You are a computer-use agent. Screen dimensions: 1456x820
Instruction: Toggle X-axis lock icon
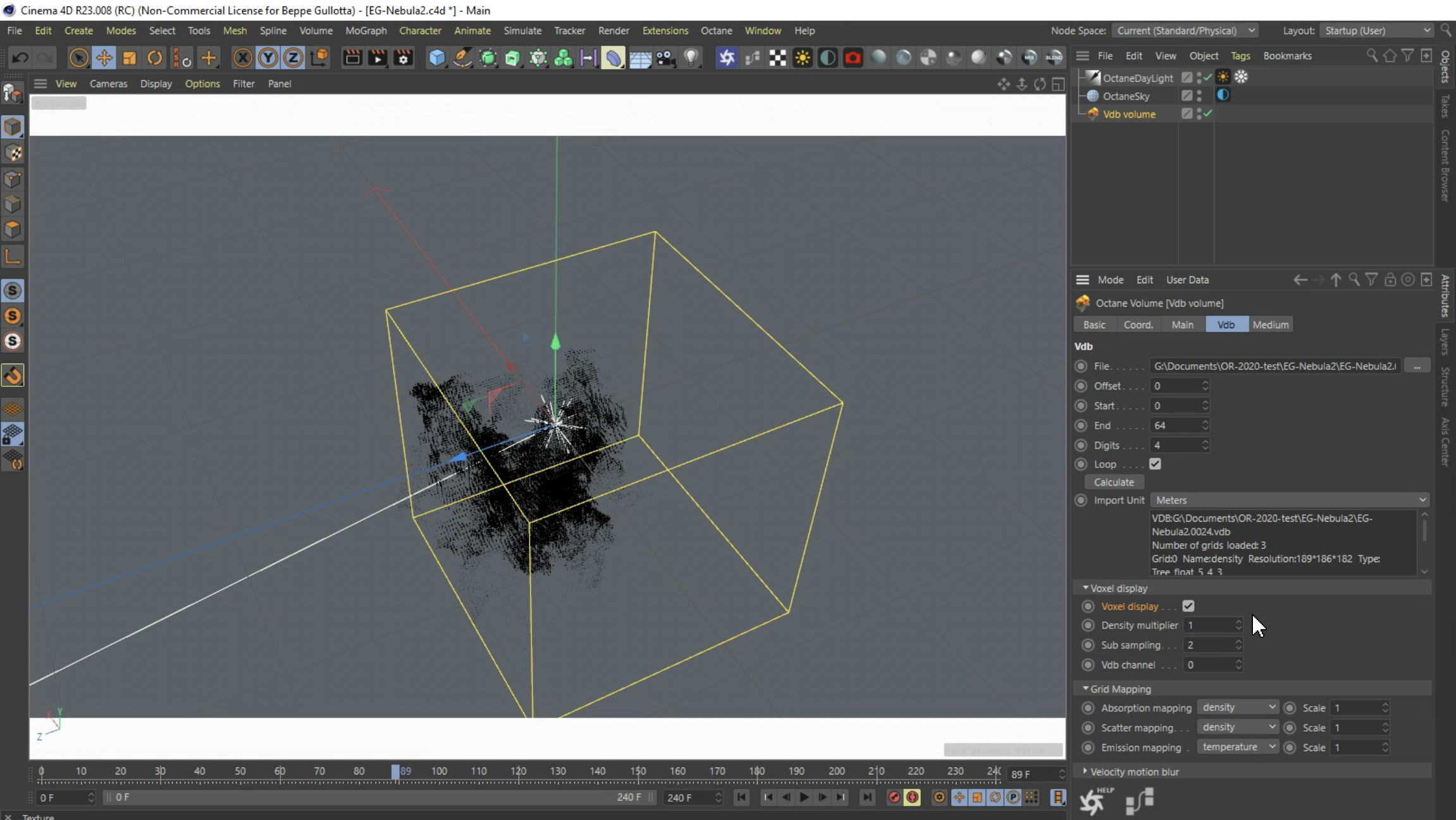point(242,58)
